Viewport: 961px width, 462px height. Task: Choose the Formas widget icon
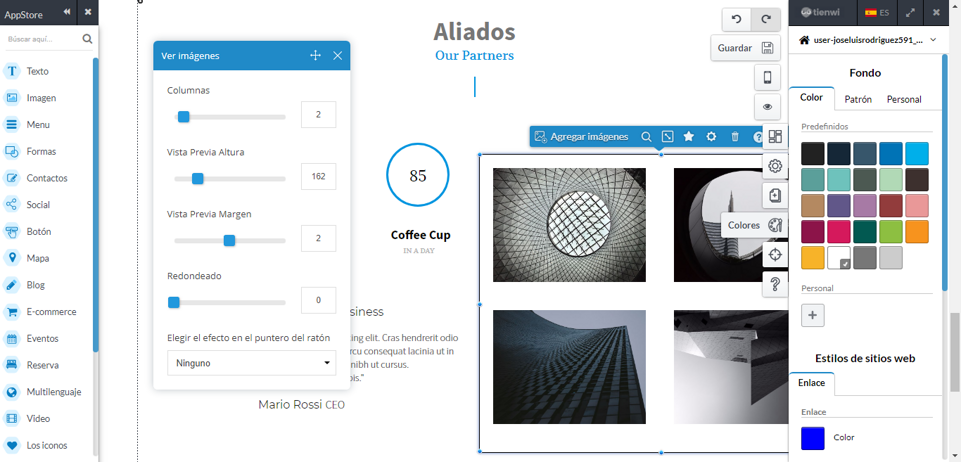[12, 151]
